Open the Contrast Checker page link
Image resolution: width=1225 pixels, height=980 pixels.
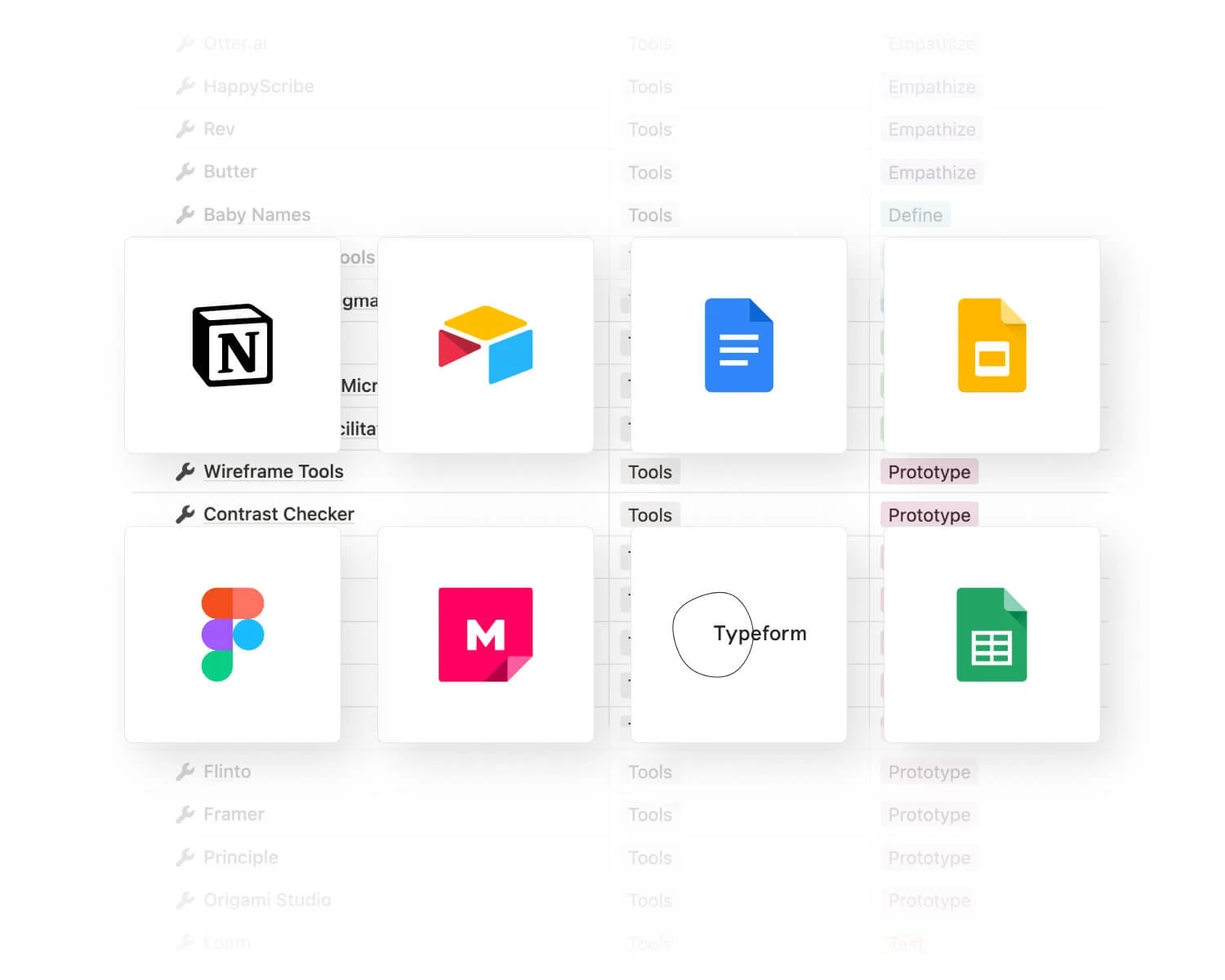tap(278, 514)
